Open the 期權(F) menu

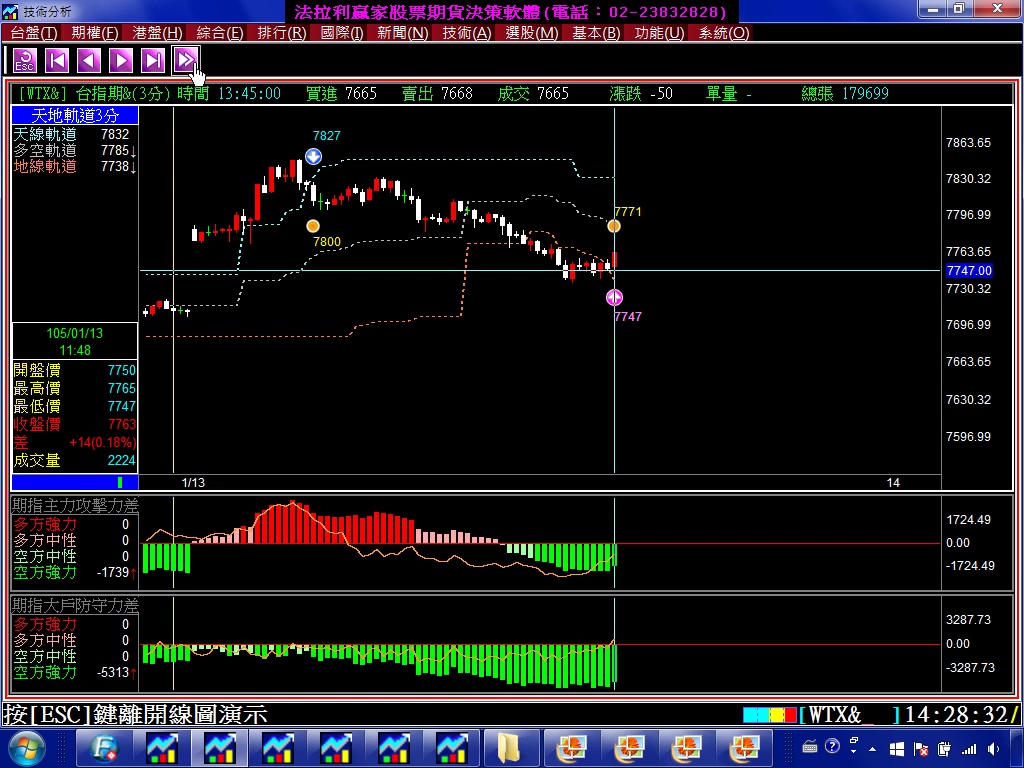pos(95,33)
